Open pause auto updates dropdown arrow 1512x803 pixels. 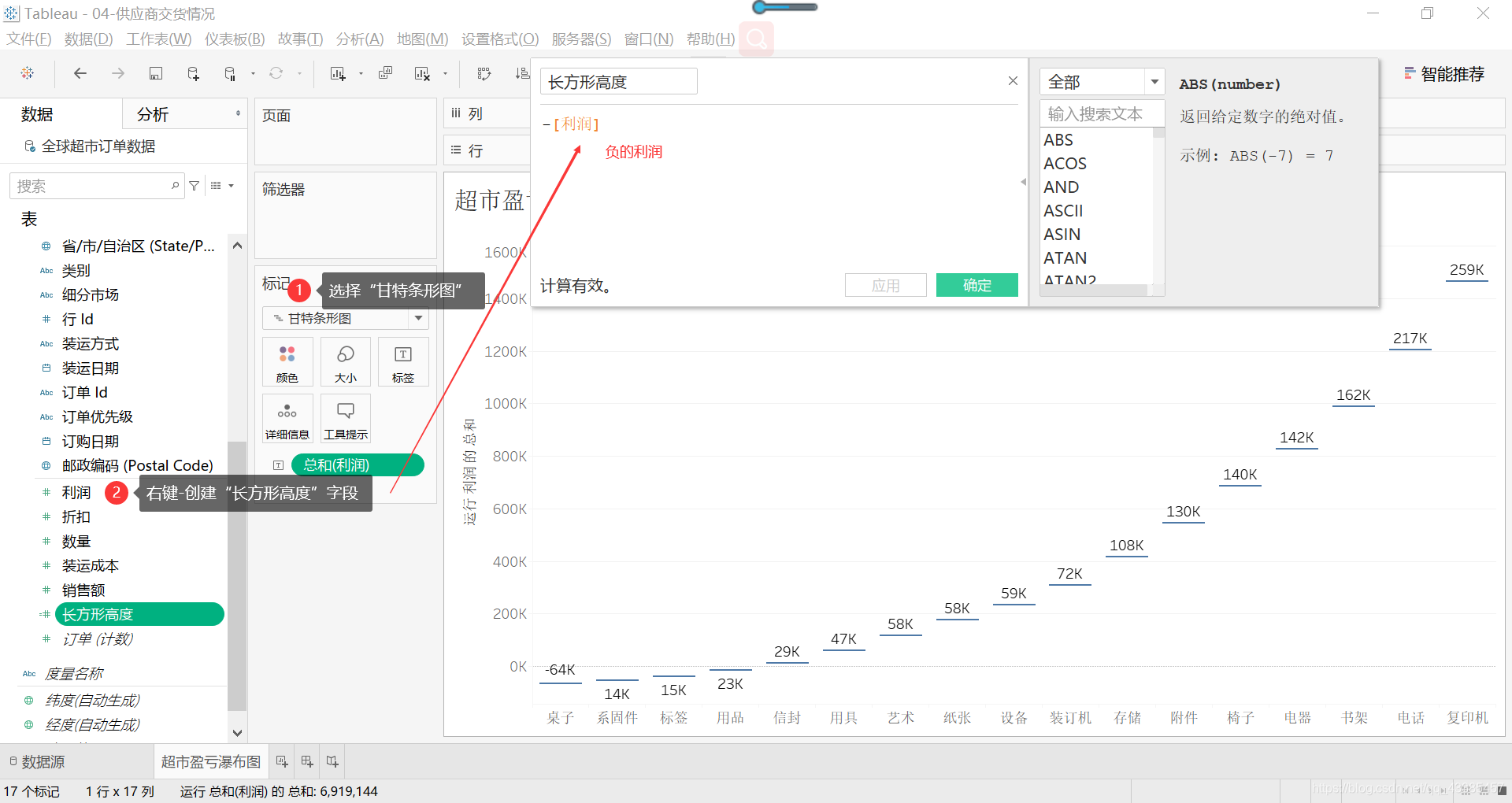[x=253, y=73]
